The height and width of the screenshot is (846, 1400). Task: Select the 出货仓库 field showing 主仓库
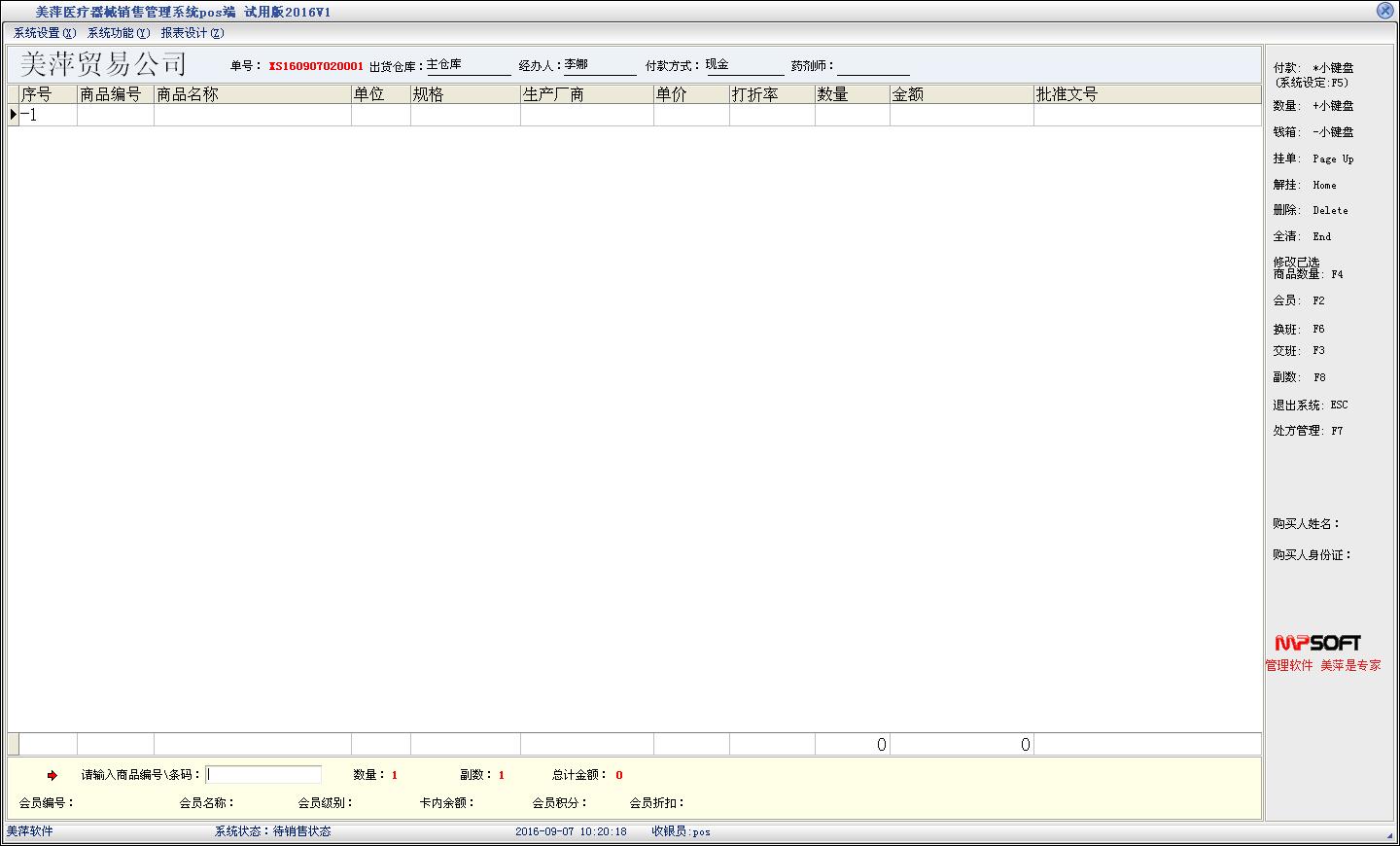(x=468, y=65)
